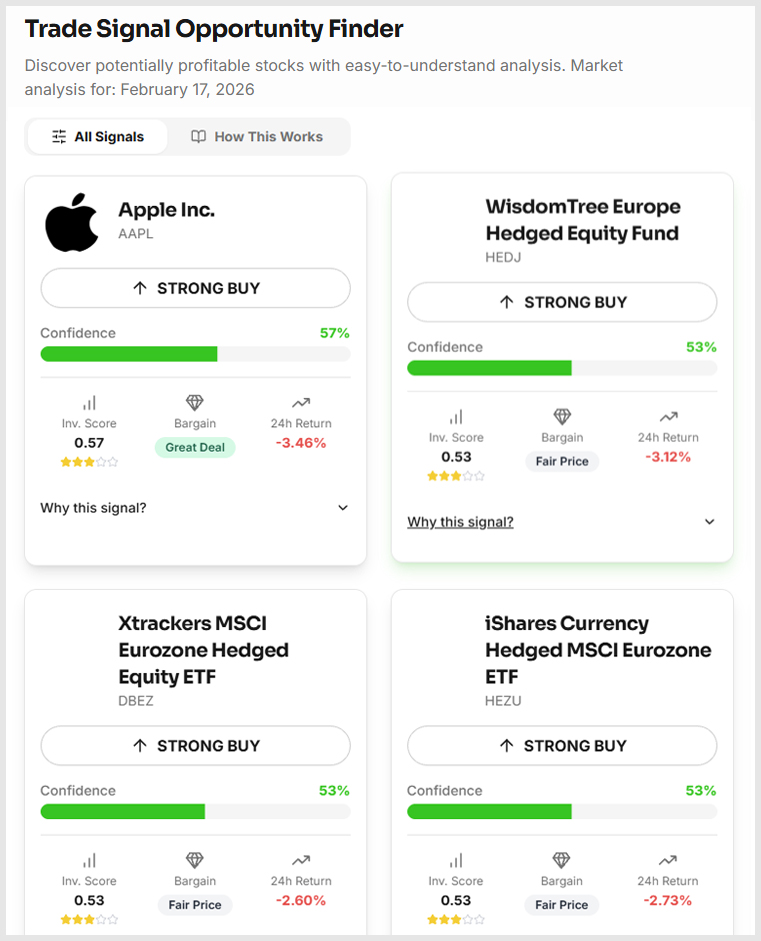Image resolution: width=761 pixels, height=941 pixels.
Task: Click the STRONG BUY button for HEZU
Action: coord(562,745)
